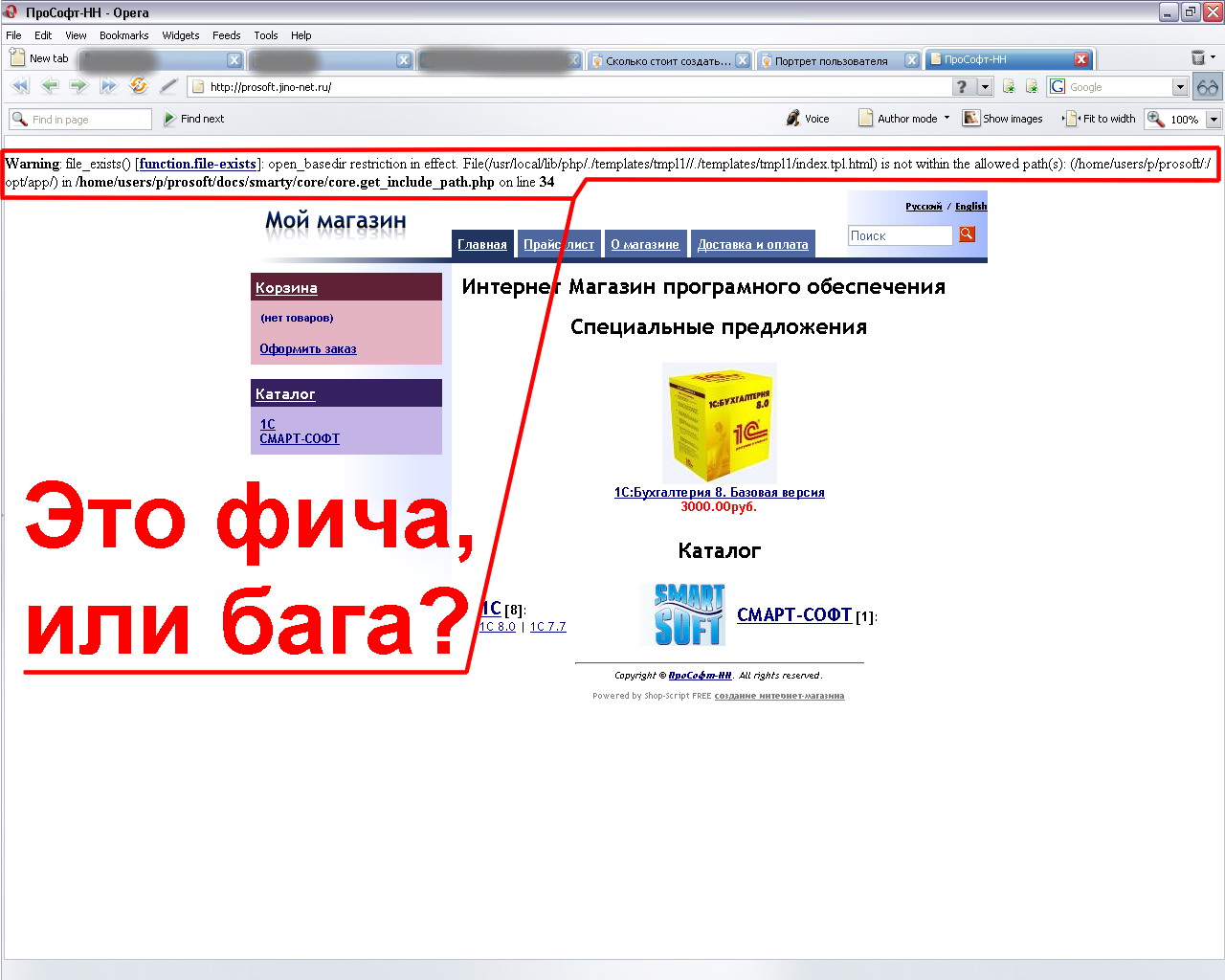Screen dimensions: 1225x980
Task: Open the closed tabs trash can
Action: pos(1197,58)
